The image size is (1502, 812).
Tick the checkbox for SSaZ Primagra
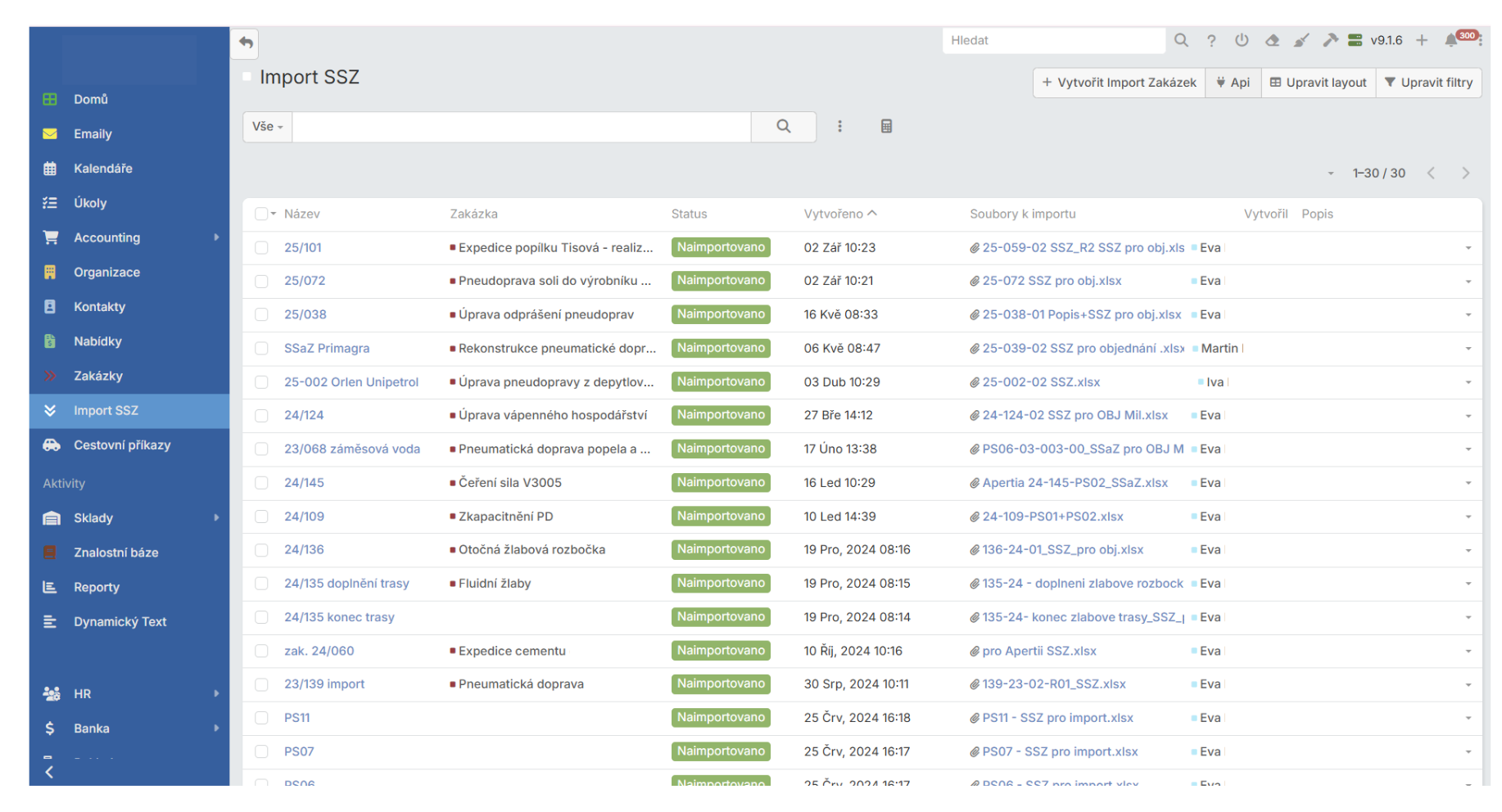[x=261, y=349]
